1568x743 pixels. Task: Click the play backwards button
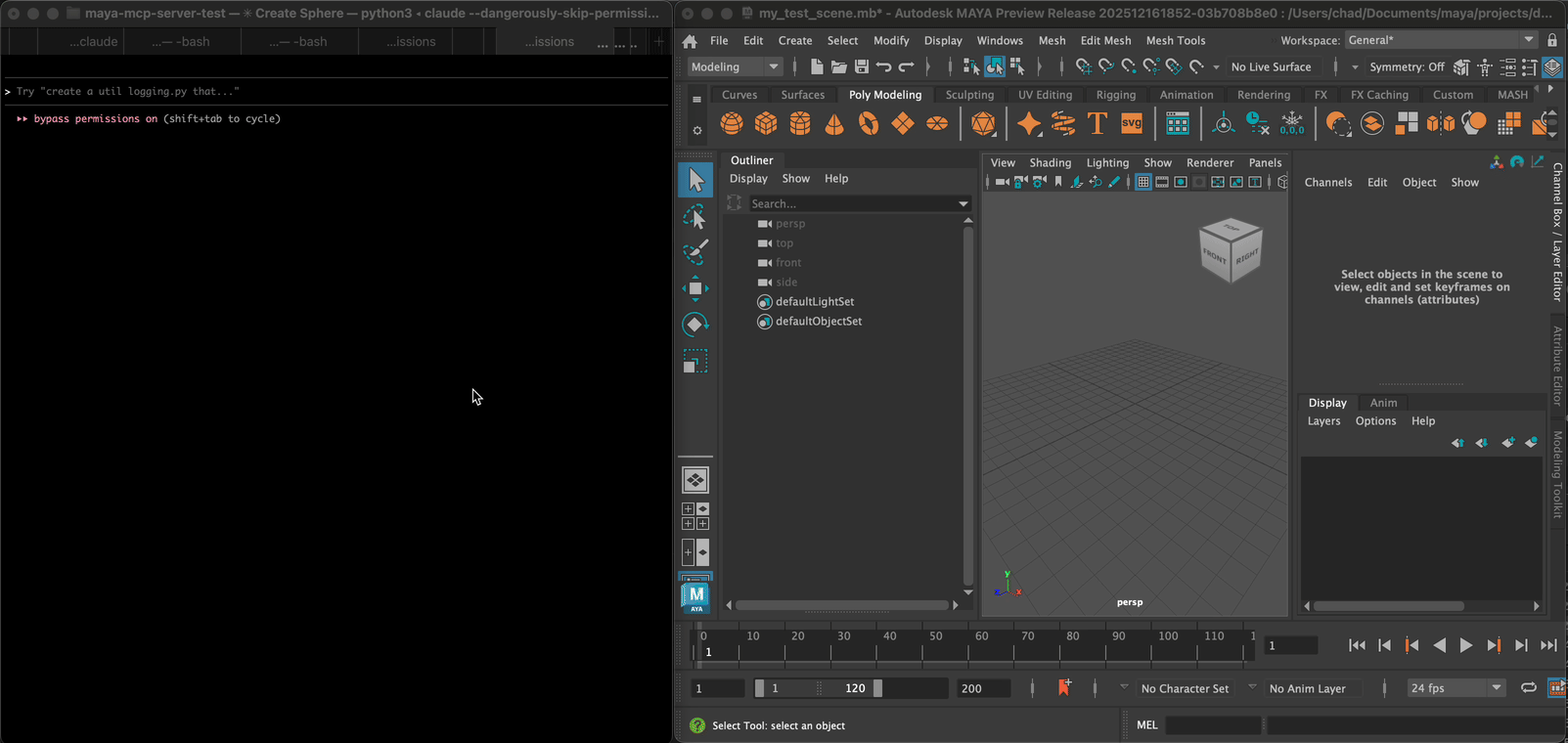(x=1439, y=645)
